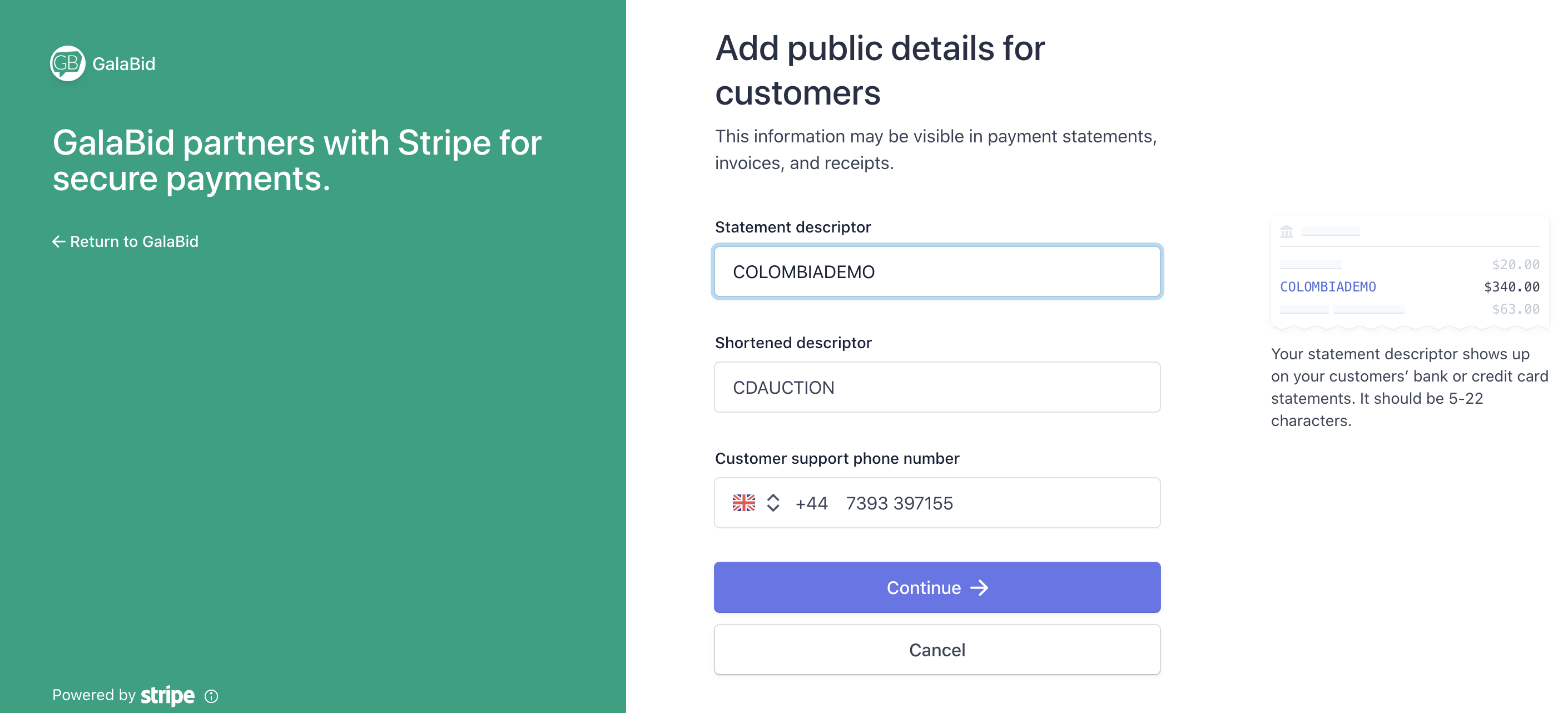Cancel the public details form
This screenshot has width=1568, height=713.
click(x=936, y=650)
